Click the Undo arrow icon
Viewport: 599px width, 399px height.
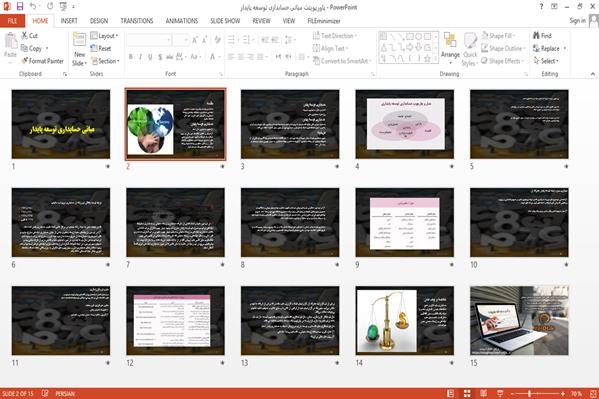tap(33, 6)
